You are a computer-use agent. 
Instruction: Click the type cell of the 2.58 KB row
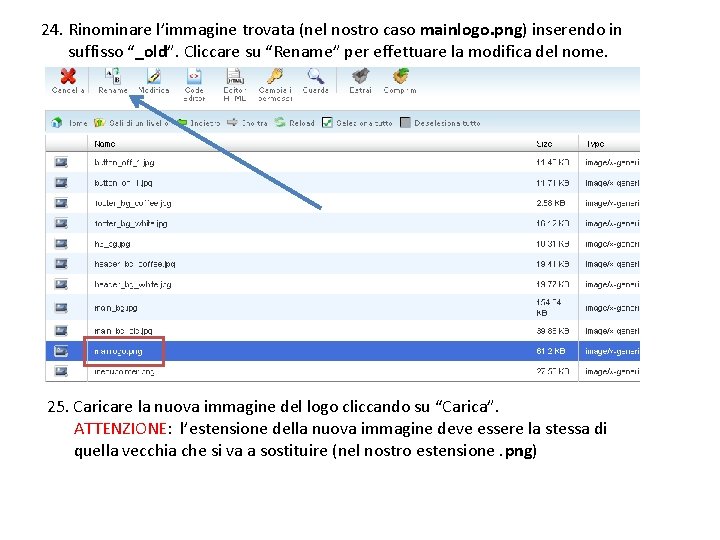pos(612,203)
